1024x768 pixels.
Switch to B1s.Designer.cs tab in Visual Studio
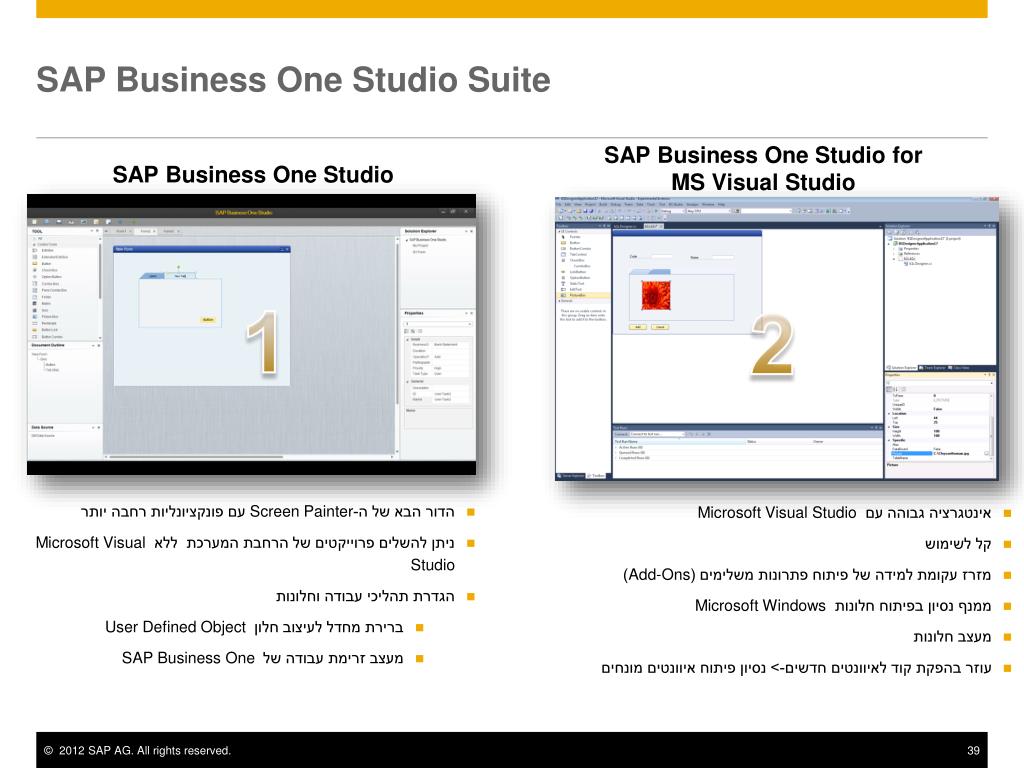click(x=625, y=226)
